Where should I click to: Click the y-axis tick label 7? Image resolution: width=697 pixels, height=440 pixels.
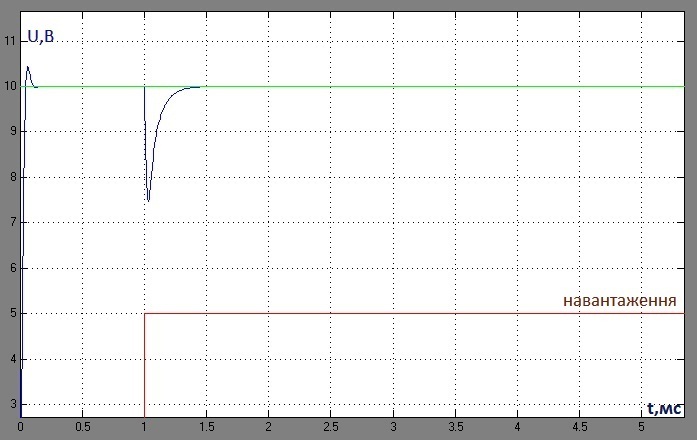click(13, 222)
